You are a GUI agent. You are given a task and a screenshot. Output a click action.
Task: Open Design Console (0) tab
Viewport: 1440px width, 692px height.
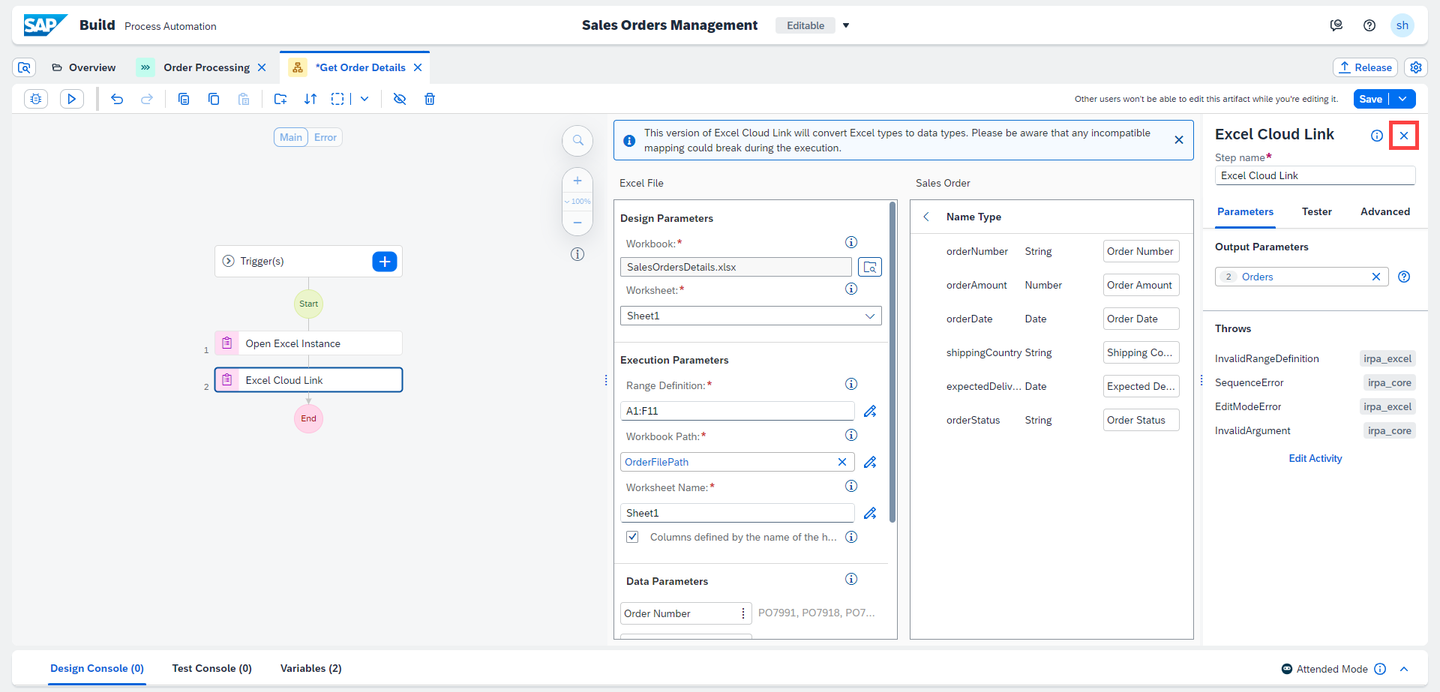click(x=97, y=668)
